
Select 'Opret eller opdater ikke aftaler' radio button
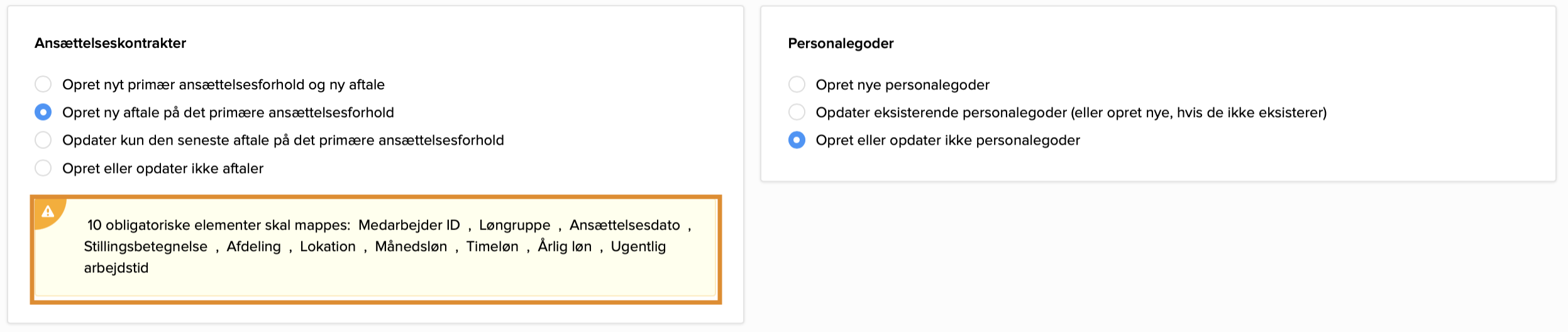point(43,168)
